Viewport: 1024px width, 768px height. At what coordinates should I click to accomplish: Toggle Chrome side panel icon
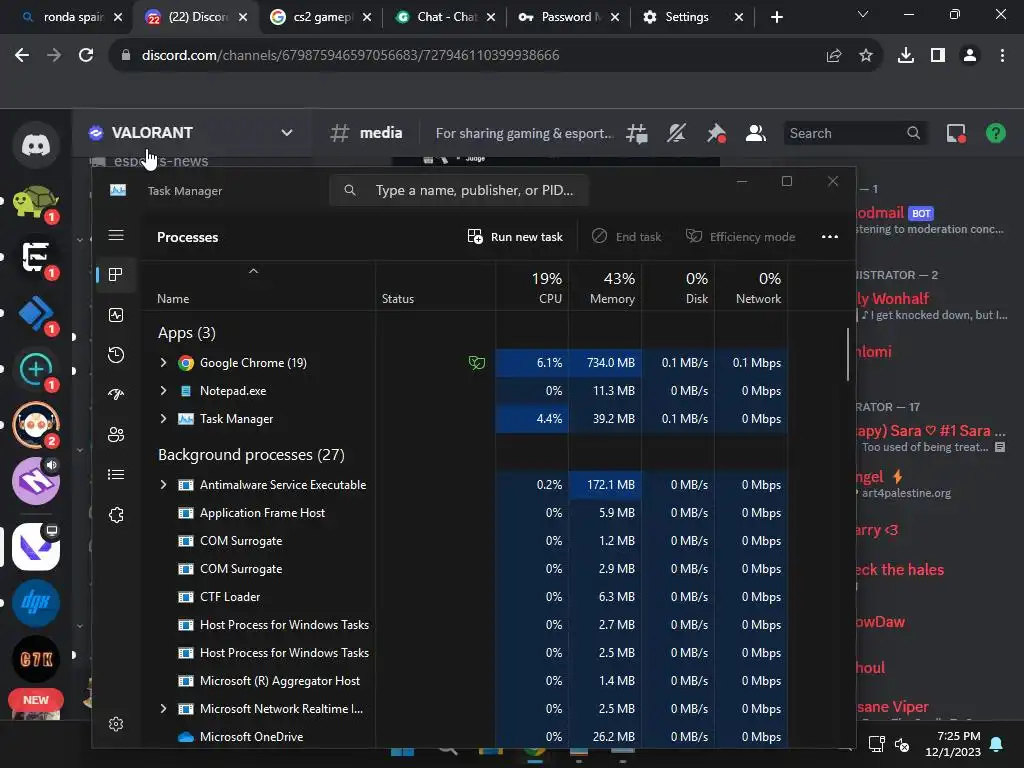click(938, 56)
